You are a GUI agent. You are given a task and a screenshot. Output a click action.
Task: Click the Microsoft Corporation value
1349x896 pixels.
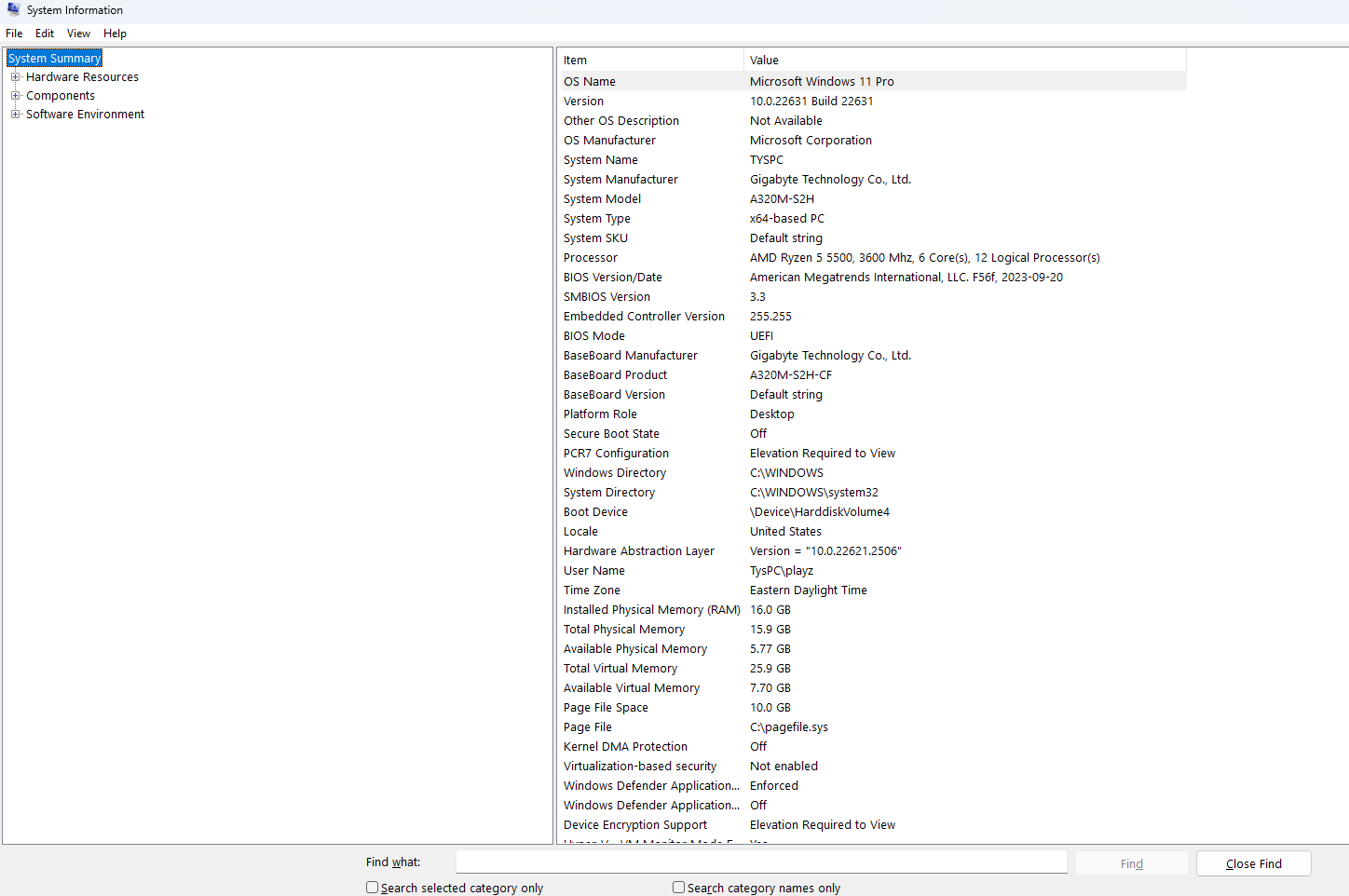811,141
